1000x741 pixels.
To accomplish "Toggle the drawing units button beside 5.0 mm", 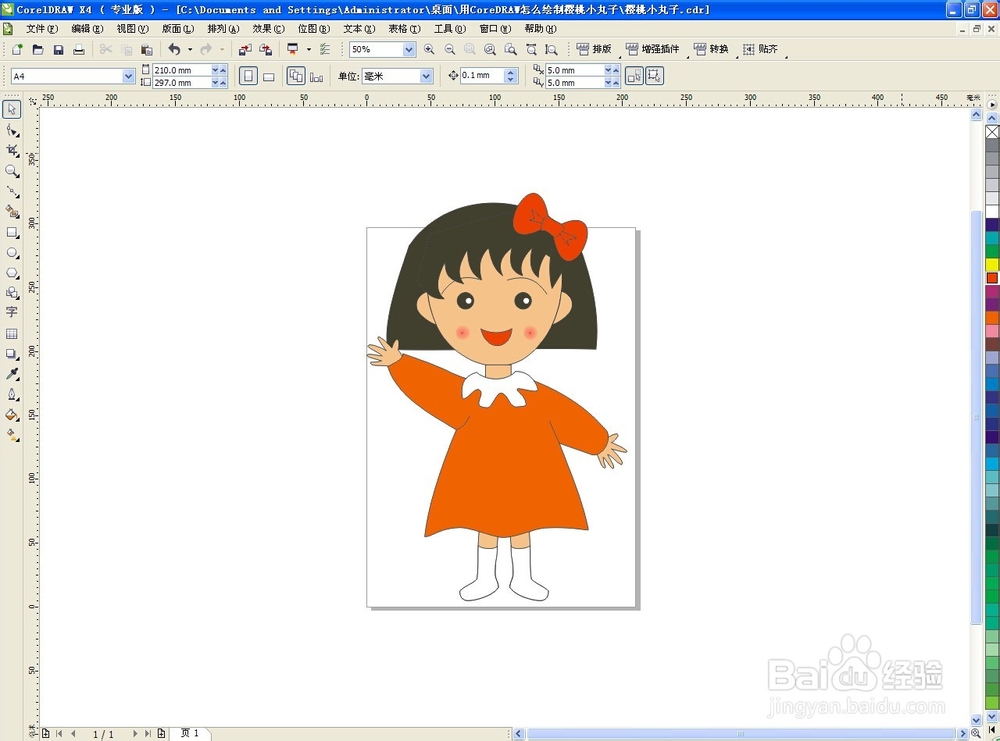I will 634,76.
